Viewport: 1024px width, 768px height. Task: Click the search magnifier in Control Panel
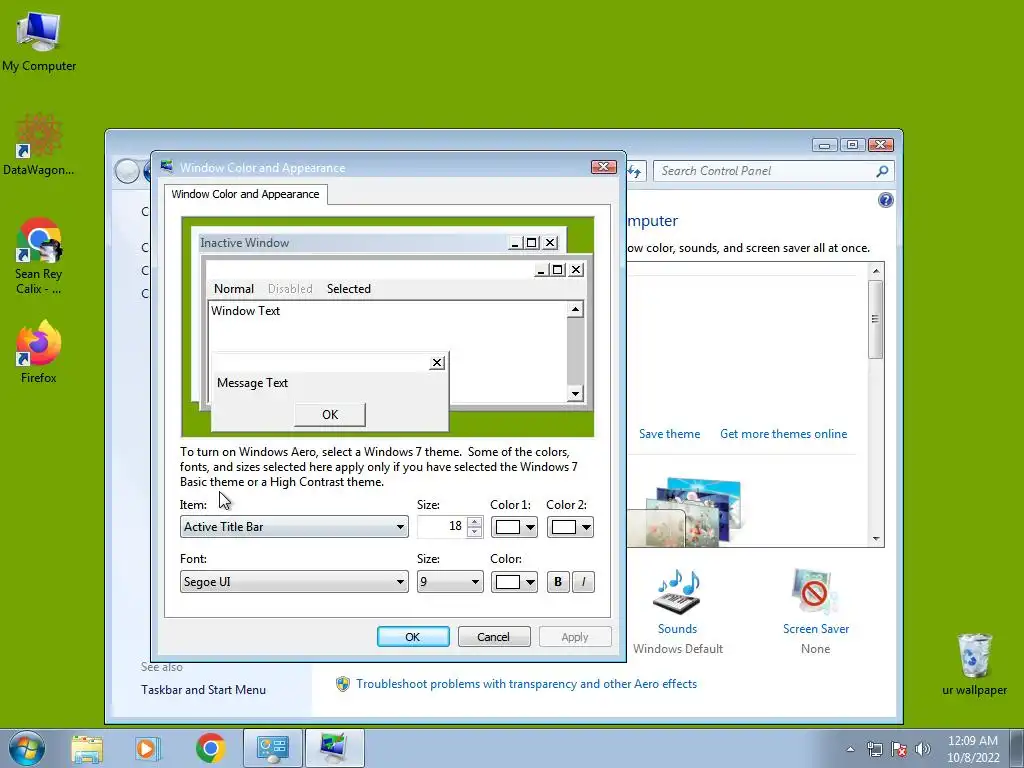click(x=882, y=171)
